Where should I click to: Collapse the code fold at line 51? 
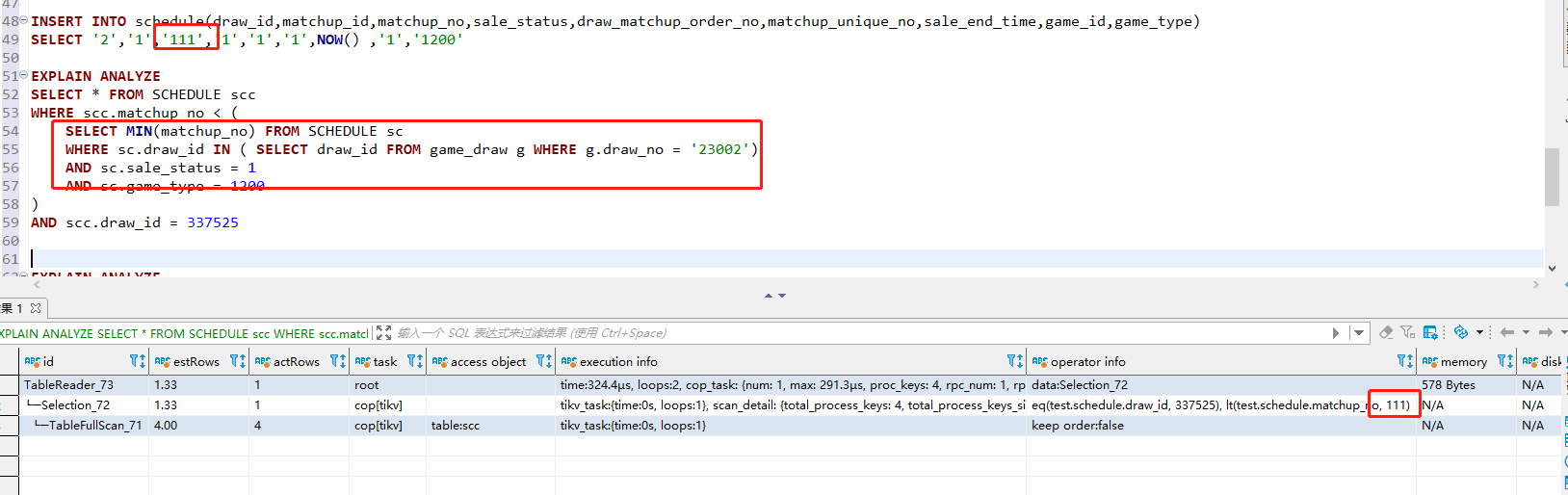[23, 76]
